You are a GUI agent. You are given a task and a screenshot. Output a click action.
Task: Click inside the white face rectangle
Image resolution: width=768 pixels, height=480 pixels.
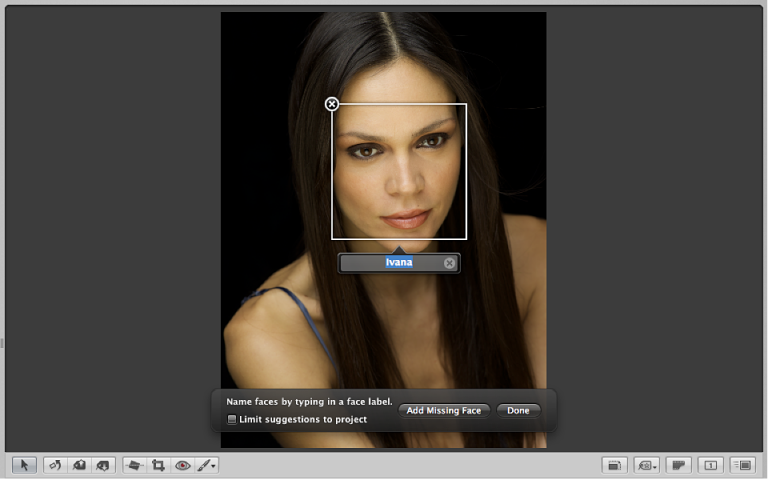click(x=399, y=171)
